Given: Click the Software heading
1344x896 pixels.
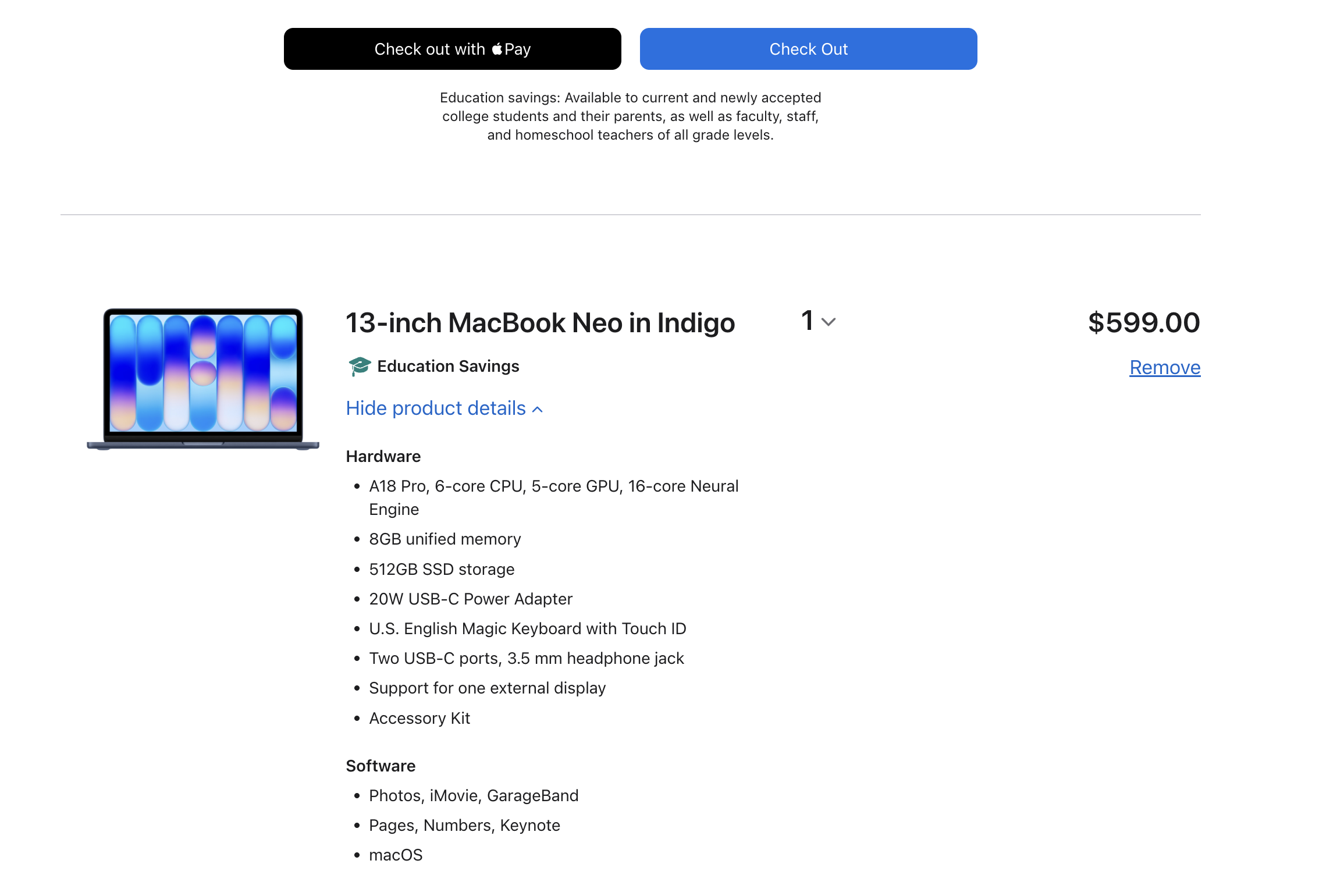Looking at the screenshot, I should pyautogui.click(x=381, y=766).
